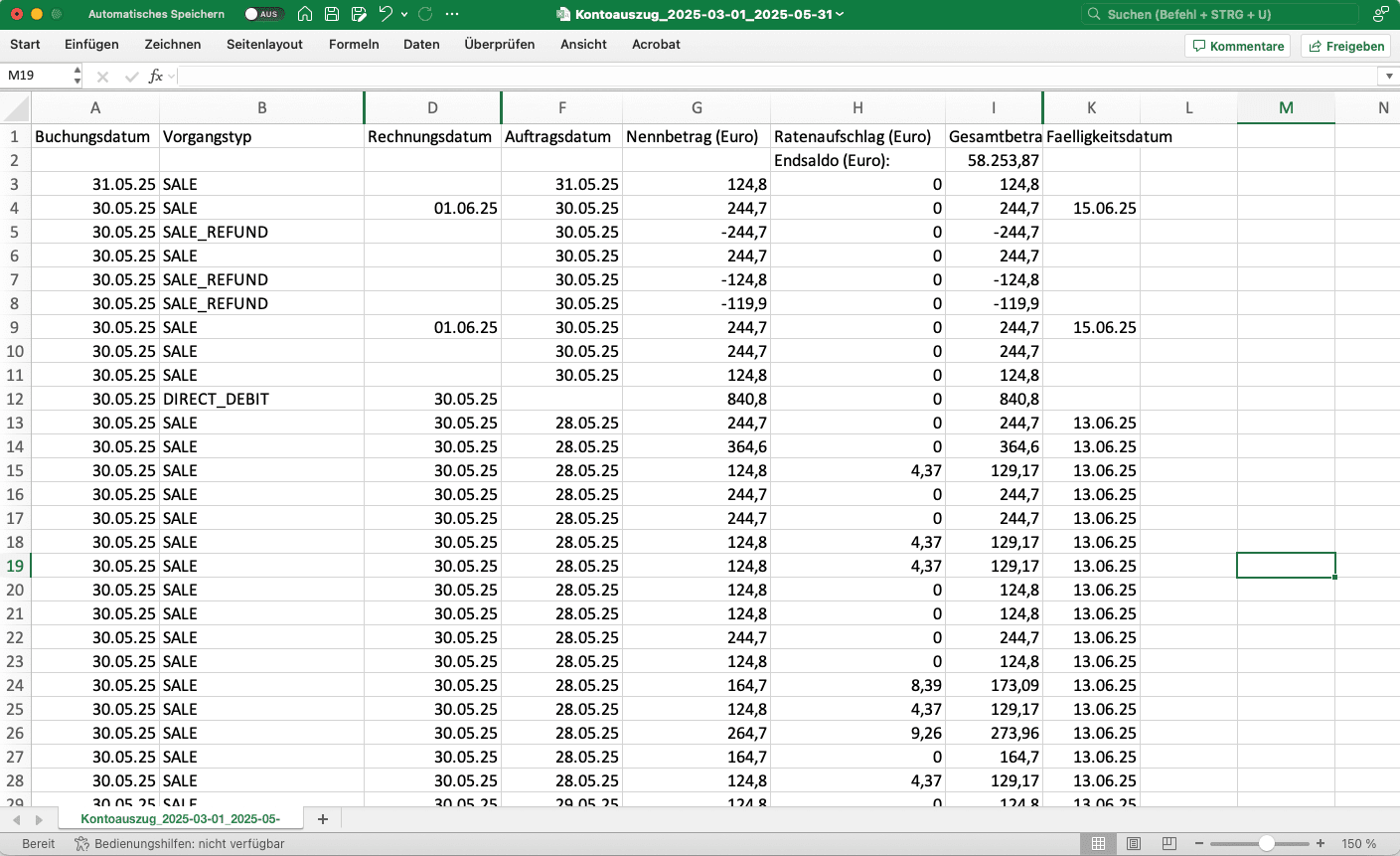The width and height of the screenshot is (1400, 856).
Task: Open the Daten ribbon tab
Action: pyautogui.click(x=421, y=45)
